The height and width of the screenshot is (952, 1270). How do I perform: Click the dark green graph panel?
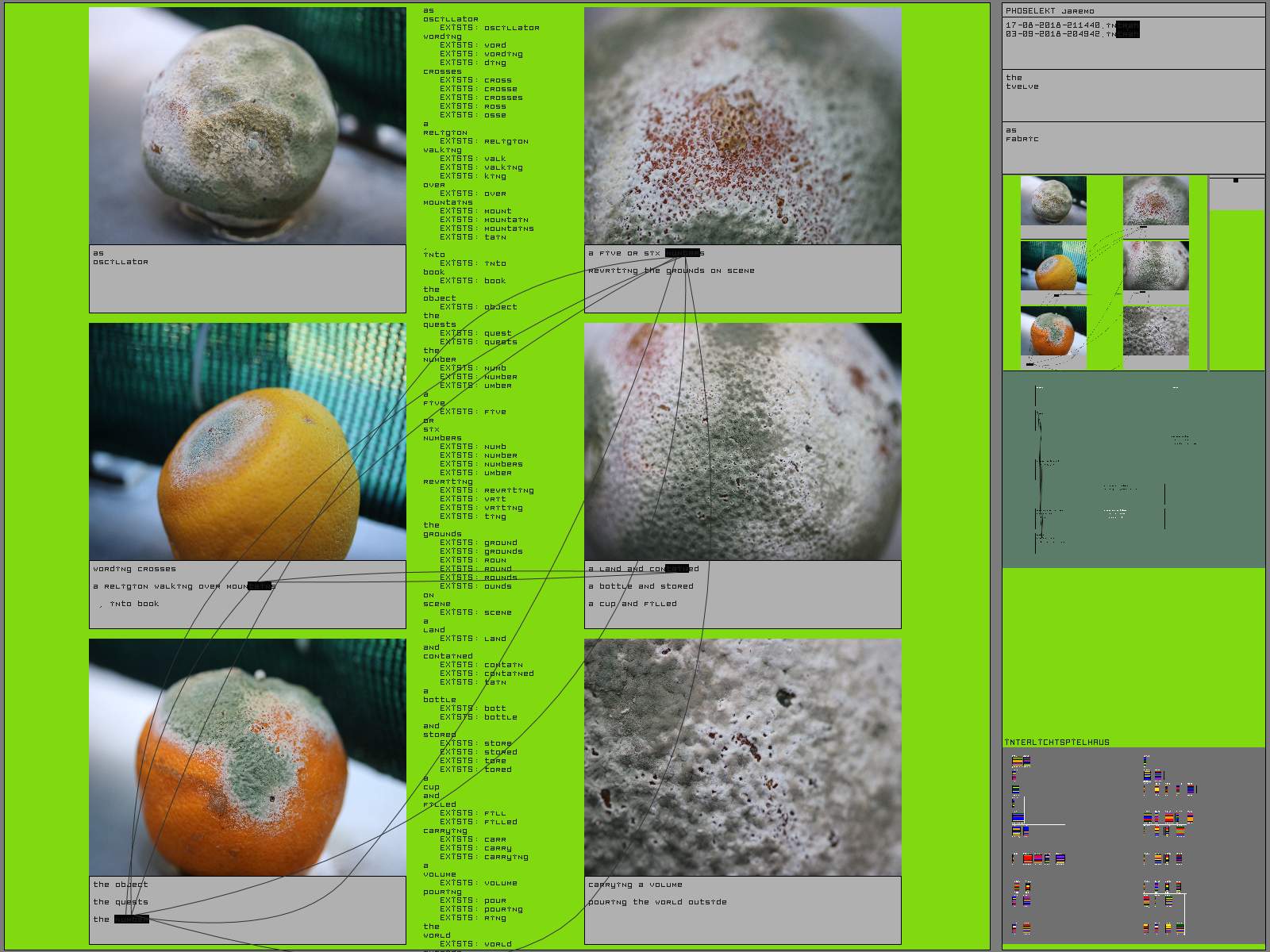(1133, 470)
